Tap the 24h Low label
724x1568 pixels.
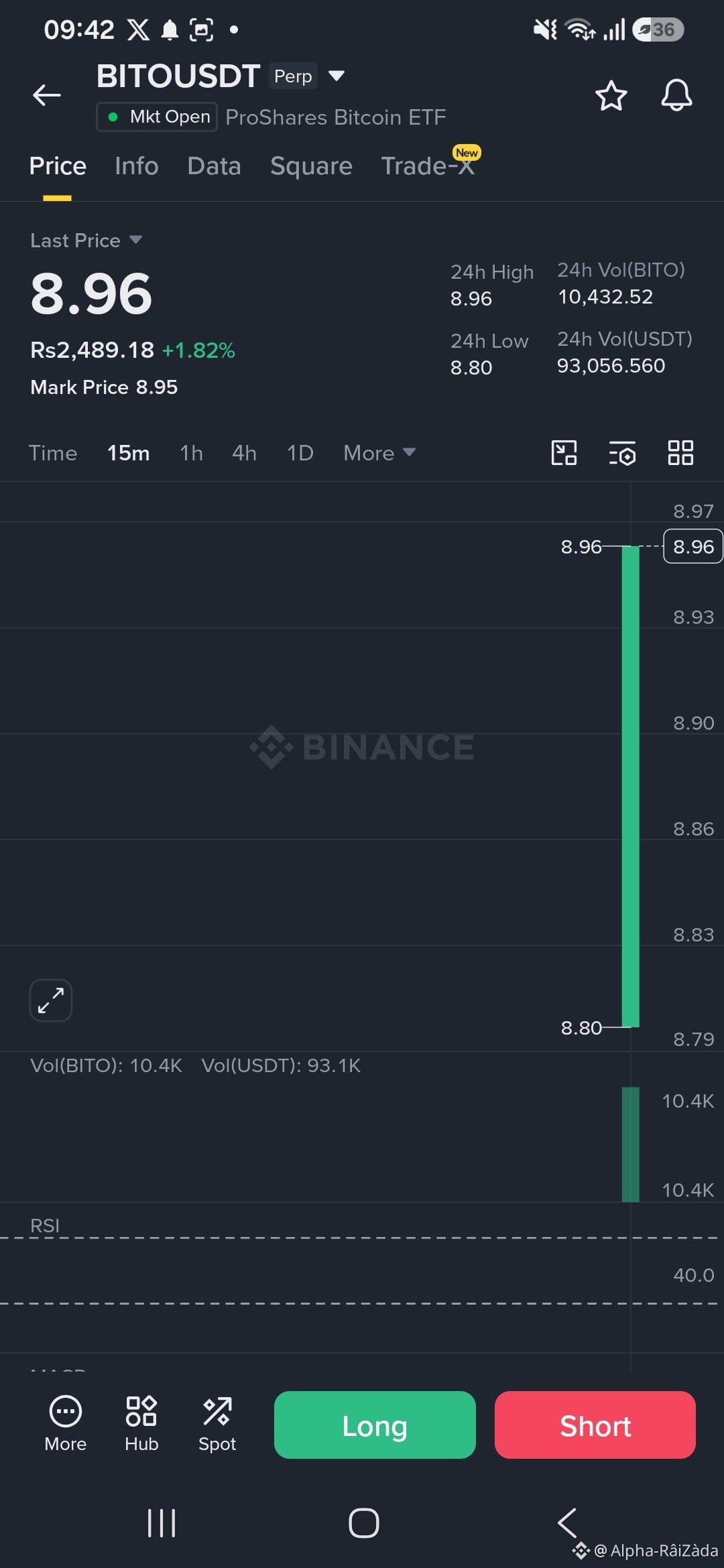click(x=489, y=341)
